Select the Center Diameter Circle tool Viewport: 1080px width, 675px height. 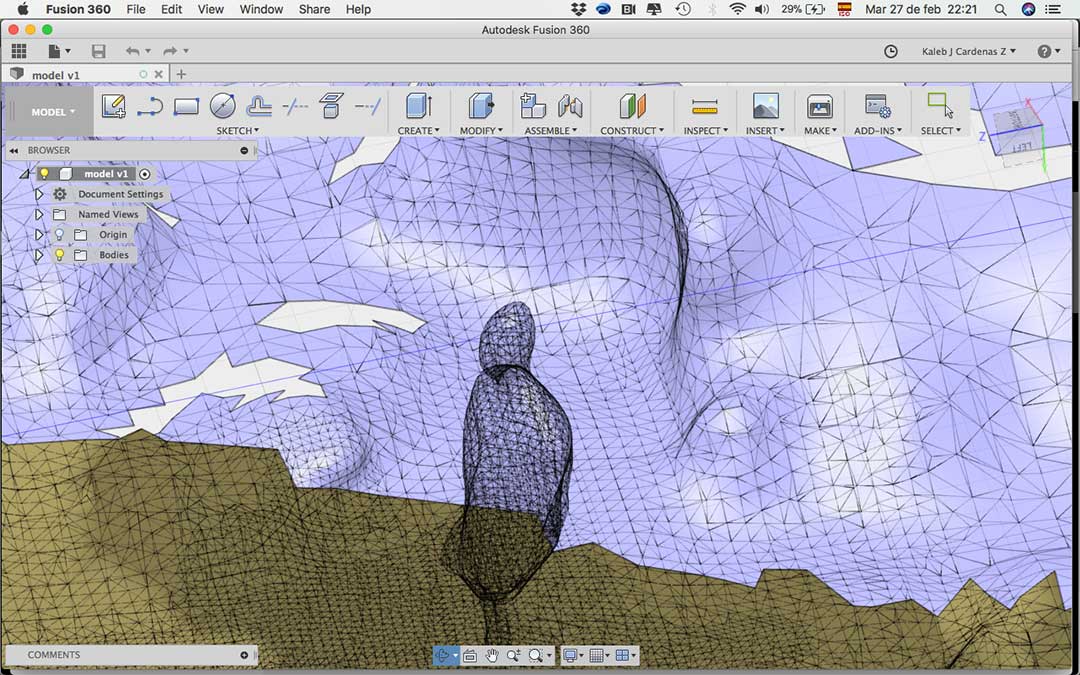(x=223, y=106)
